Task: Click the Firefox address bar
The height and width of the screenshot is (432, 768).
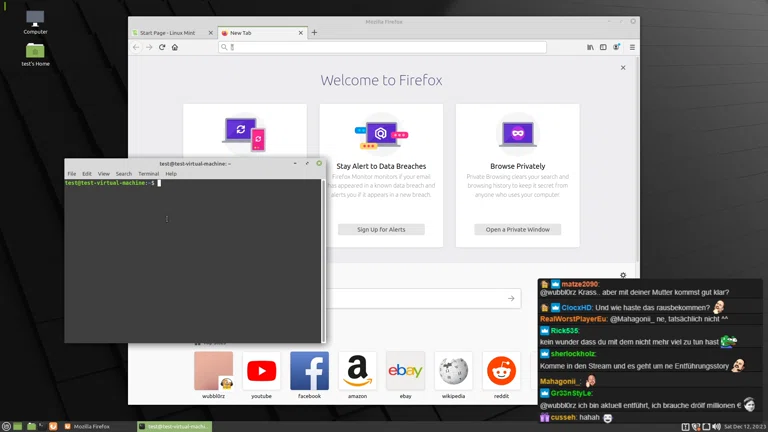Action: (385, 47)
